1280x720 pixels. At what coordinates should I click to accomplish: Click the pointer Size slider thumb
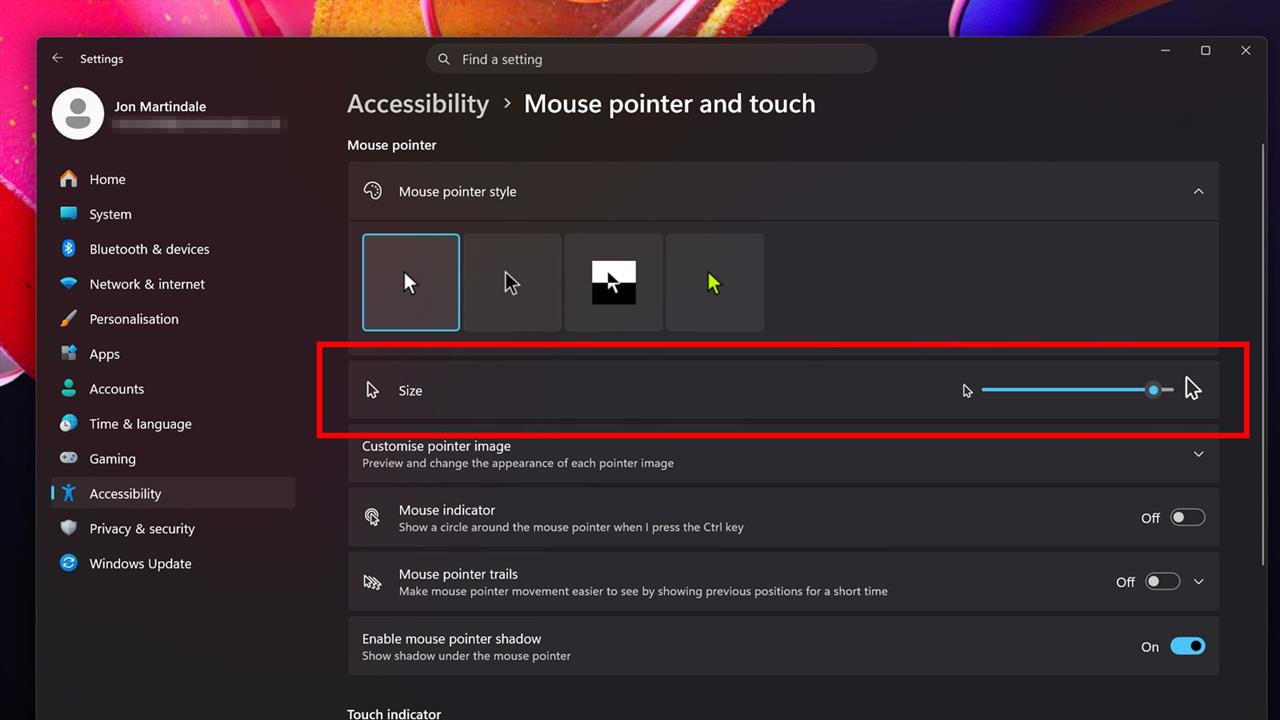click(1153, 390)
